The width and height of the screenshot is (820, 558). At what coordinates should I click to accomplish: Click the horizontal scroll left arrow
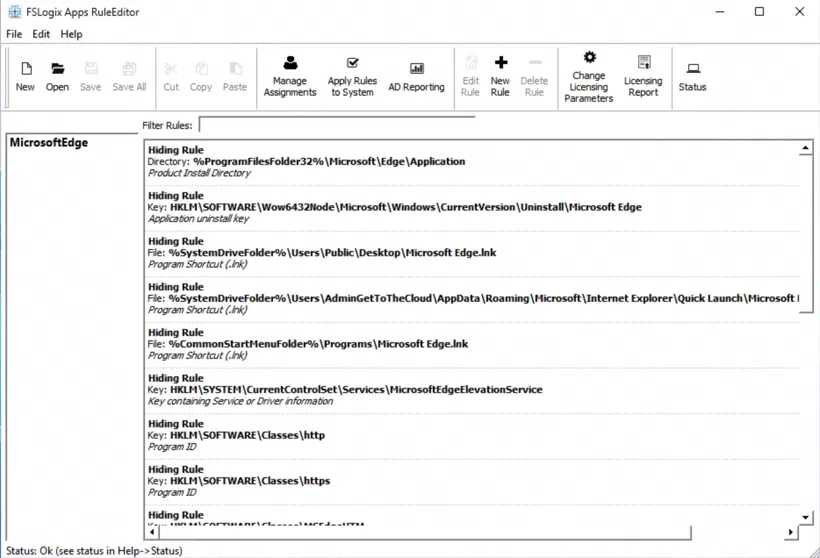click(152, 532)
